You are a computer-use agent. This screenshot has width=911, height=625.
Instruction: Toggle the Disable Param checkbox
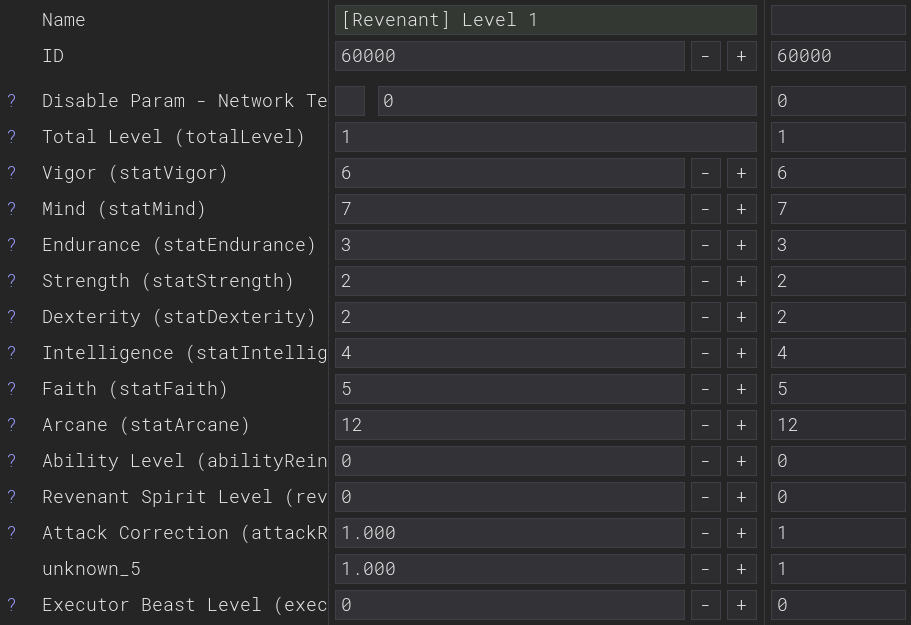(x=350, y=101)
